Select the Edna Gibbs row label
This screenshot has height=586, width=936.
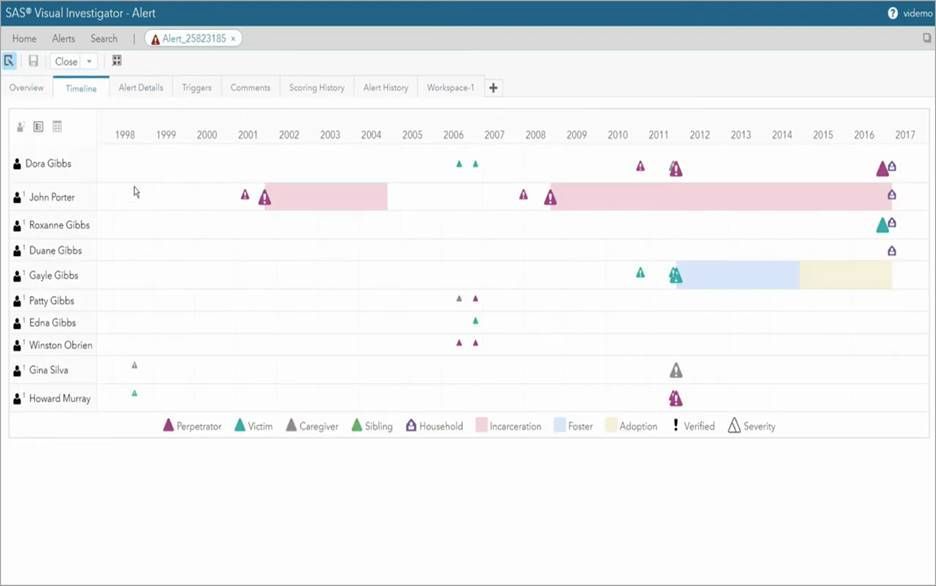53,323
